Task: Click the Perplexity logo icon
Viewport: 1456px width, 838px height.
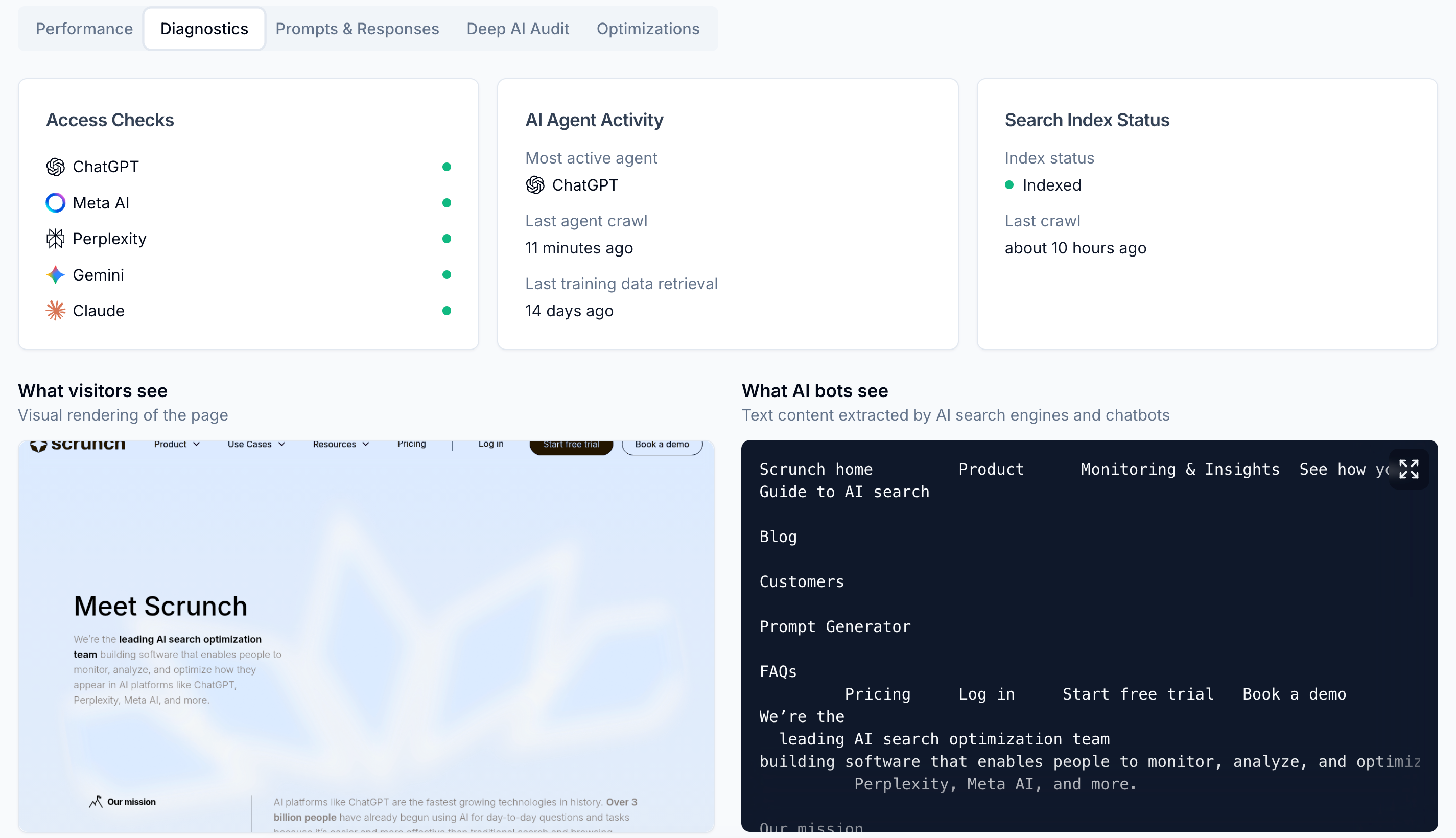Action: pyautogui.click(x=55, y=239)
